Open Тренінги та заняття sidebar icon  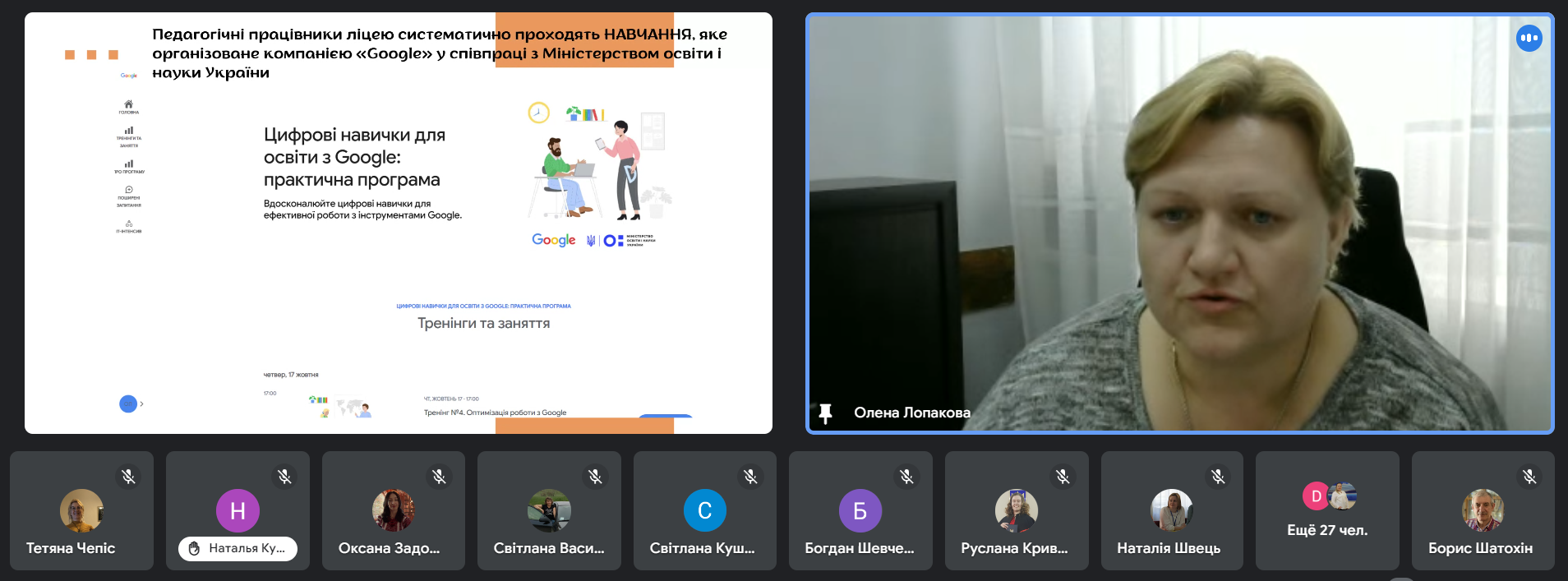coord(129,131)
